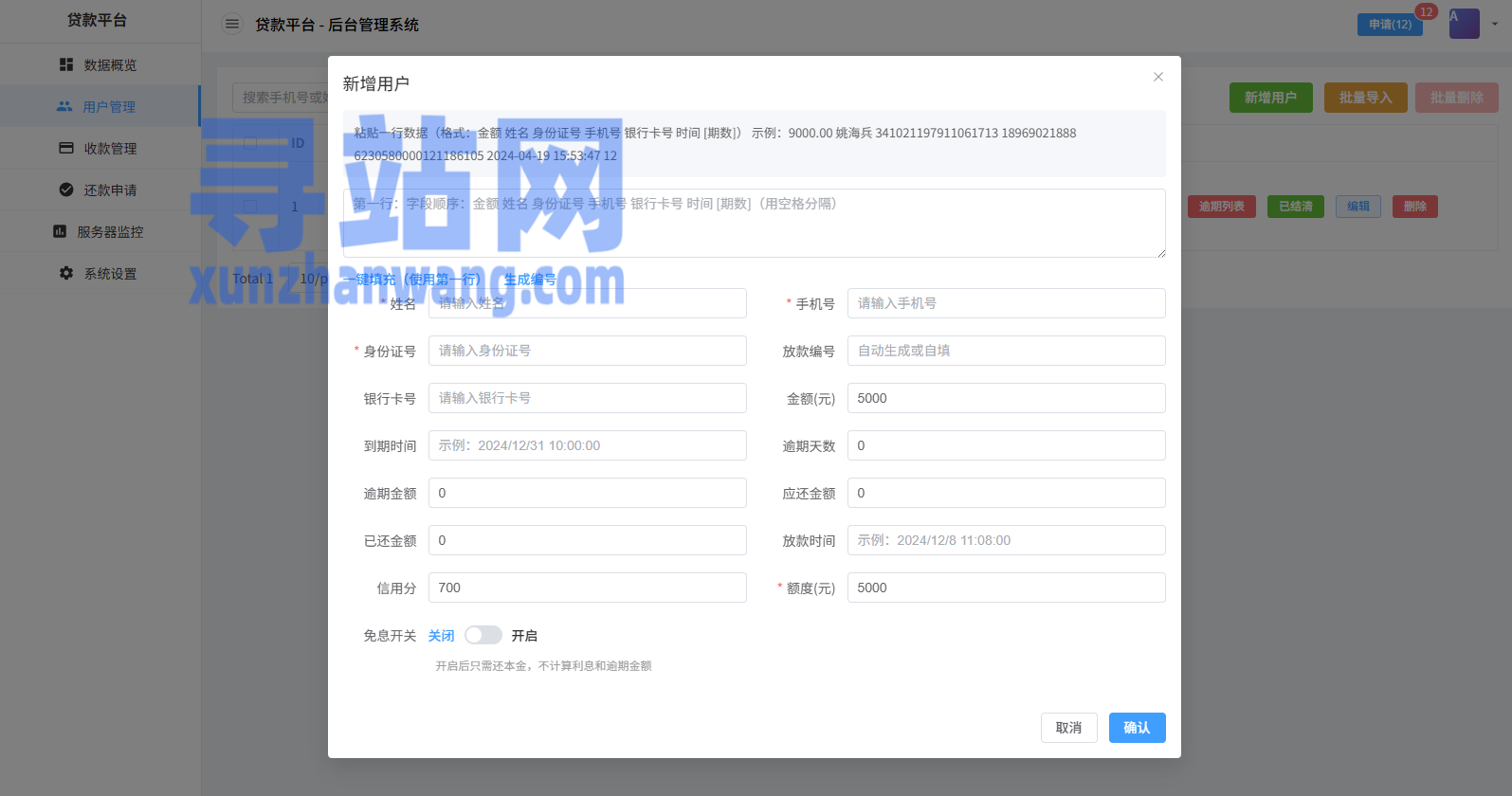Click the 数据概览 dashboard icon

[66, 64]
